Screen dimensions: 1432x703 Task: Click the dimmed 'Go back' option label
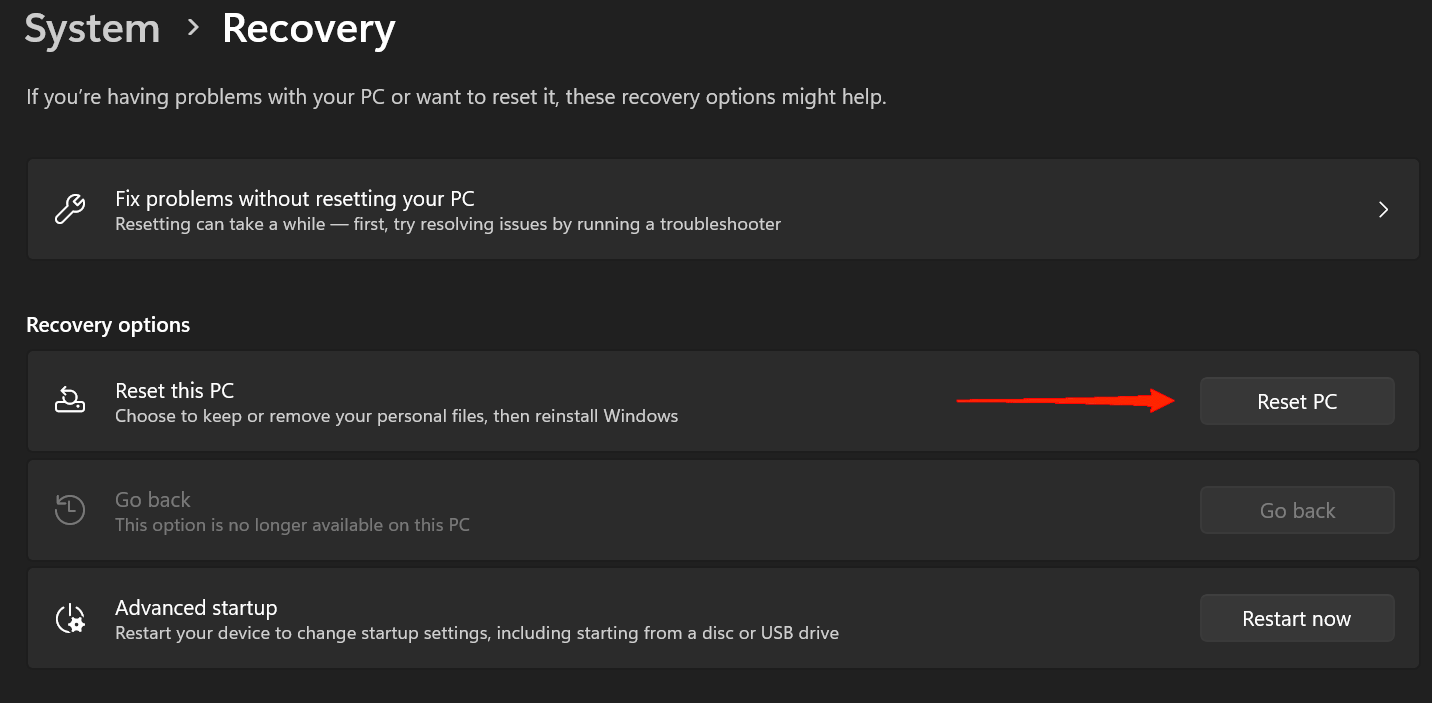pos(153,499)
